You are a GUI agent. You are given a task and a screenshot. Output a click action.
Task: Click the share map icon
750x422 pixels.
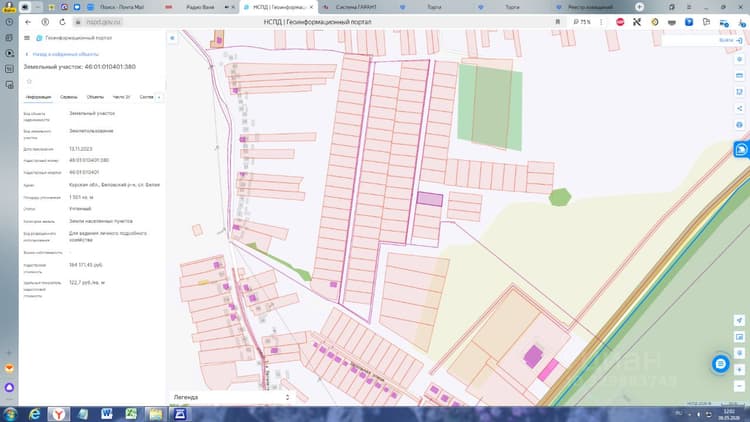coord(739,108)
